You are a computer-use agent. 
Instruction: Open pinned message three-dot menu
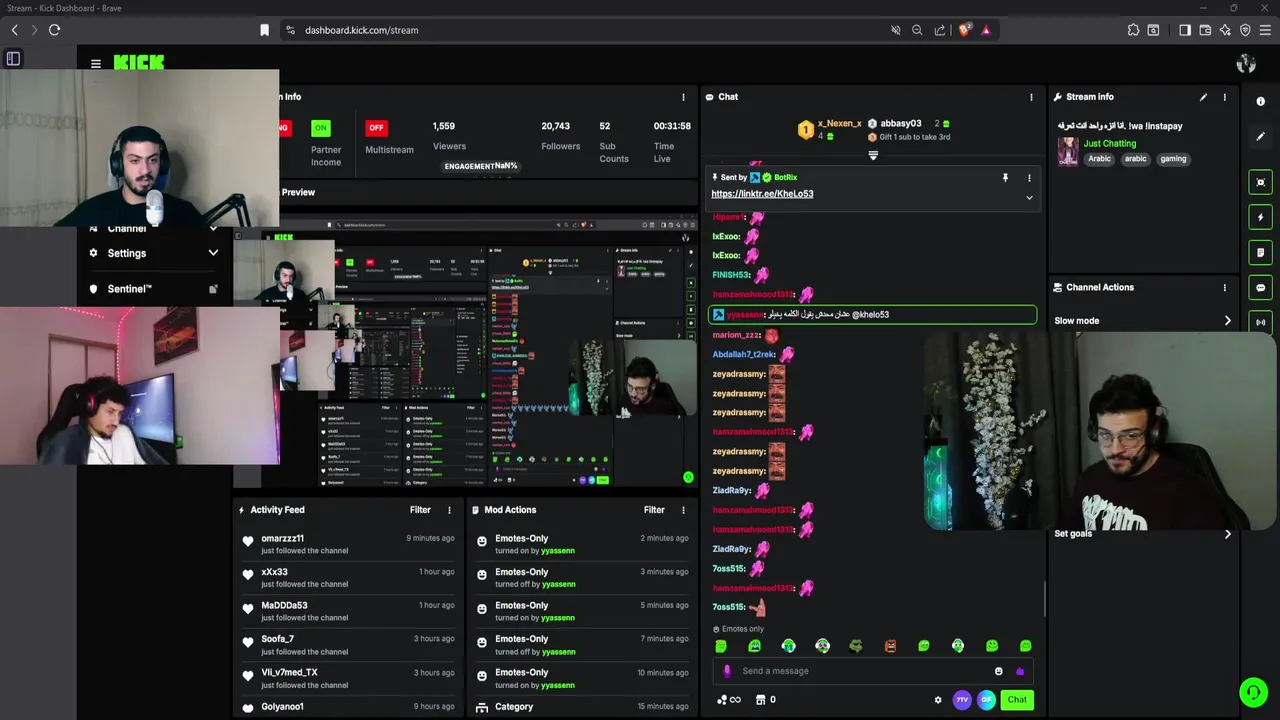1029,178
